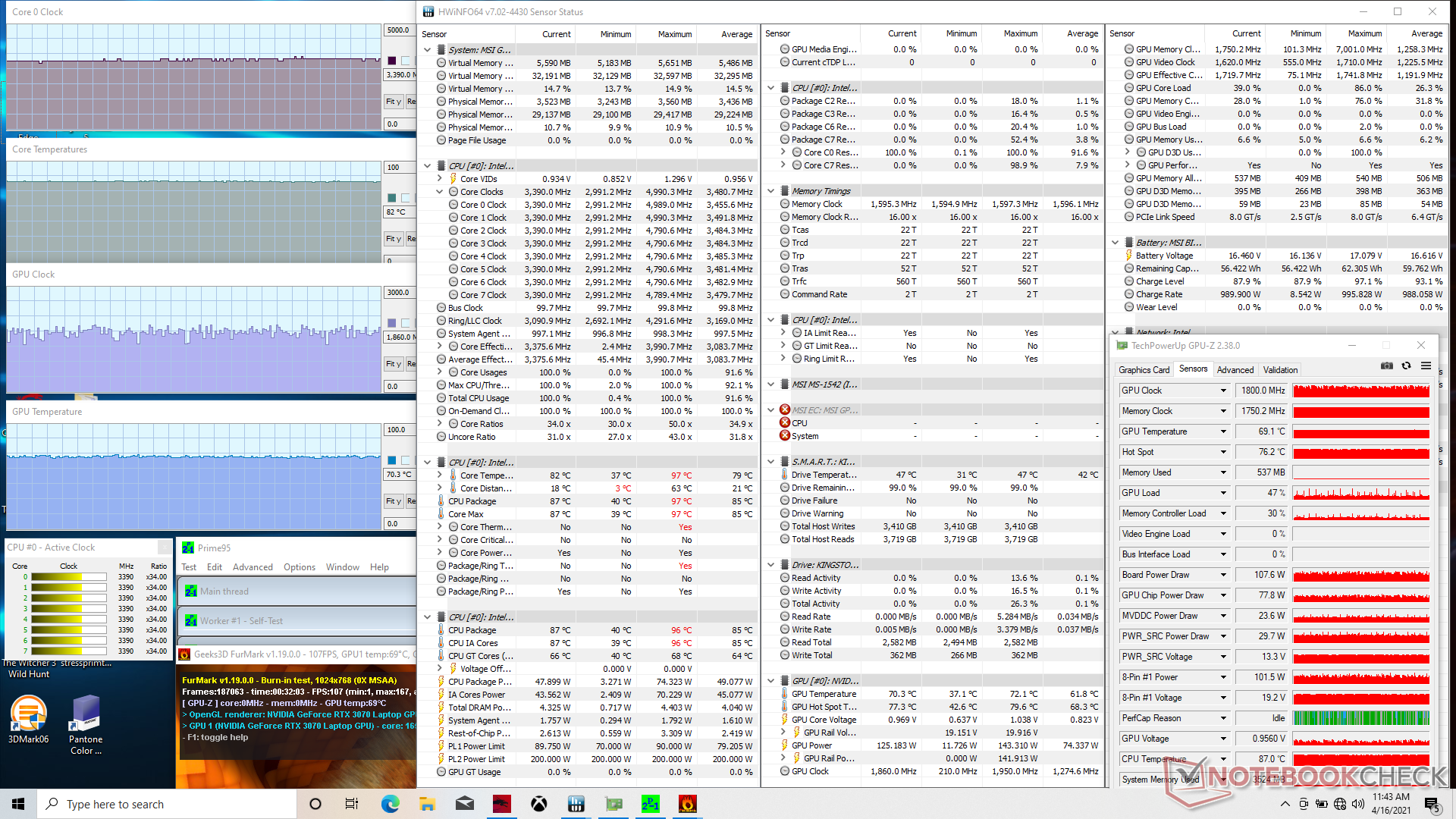Click the Prime95 icon in the taskbar
This screenshot has width=1456, height=819.
click(x=650, y=804)
